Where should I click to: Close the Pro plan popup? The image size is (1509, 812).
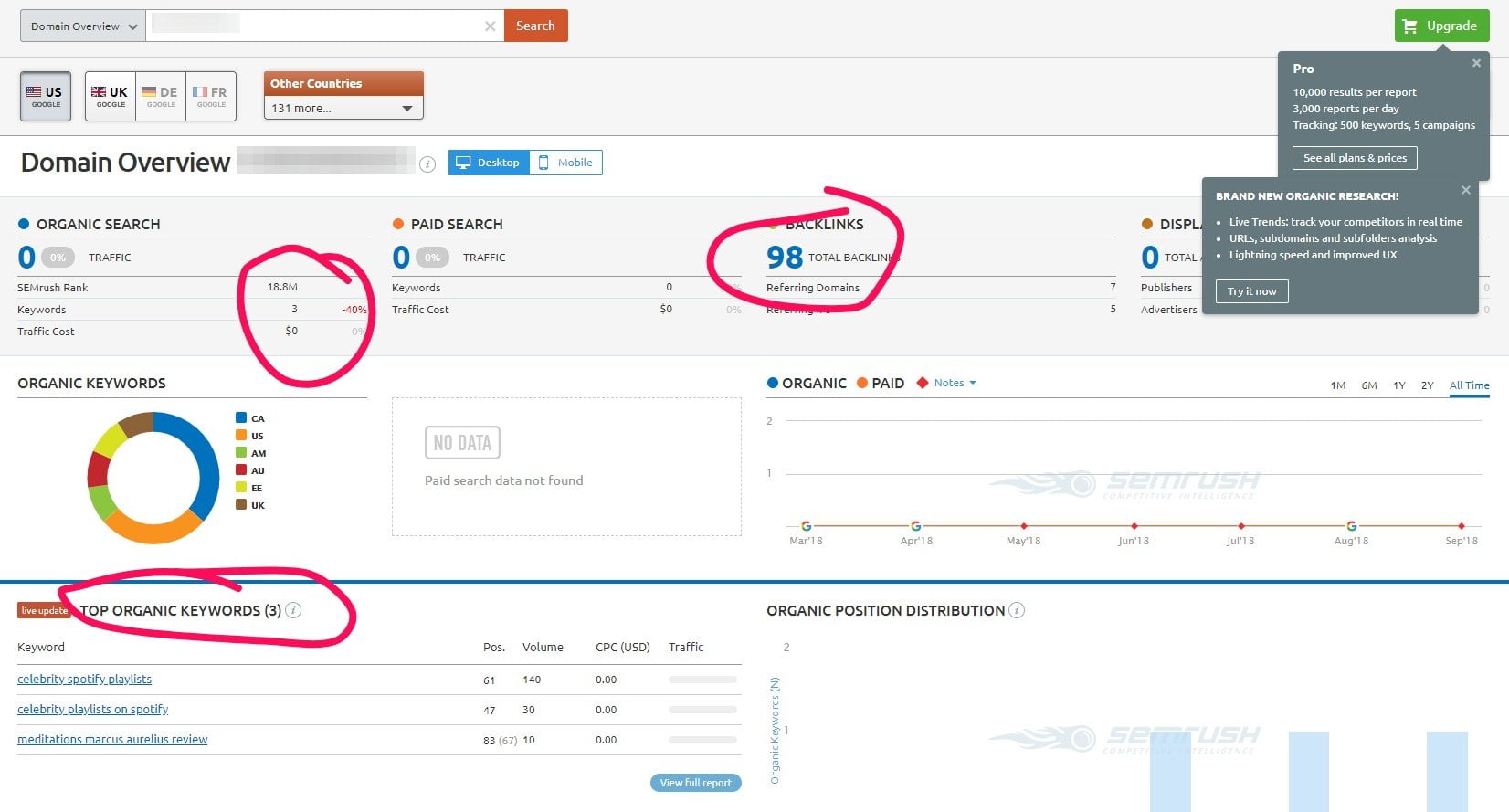tap(1476, 63)
